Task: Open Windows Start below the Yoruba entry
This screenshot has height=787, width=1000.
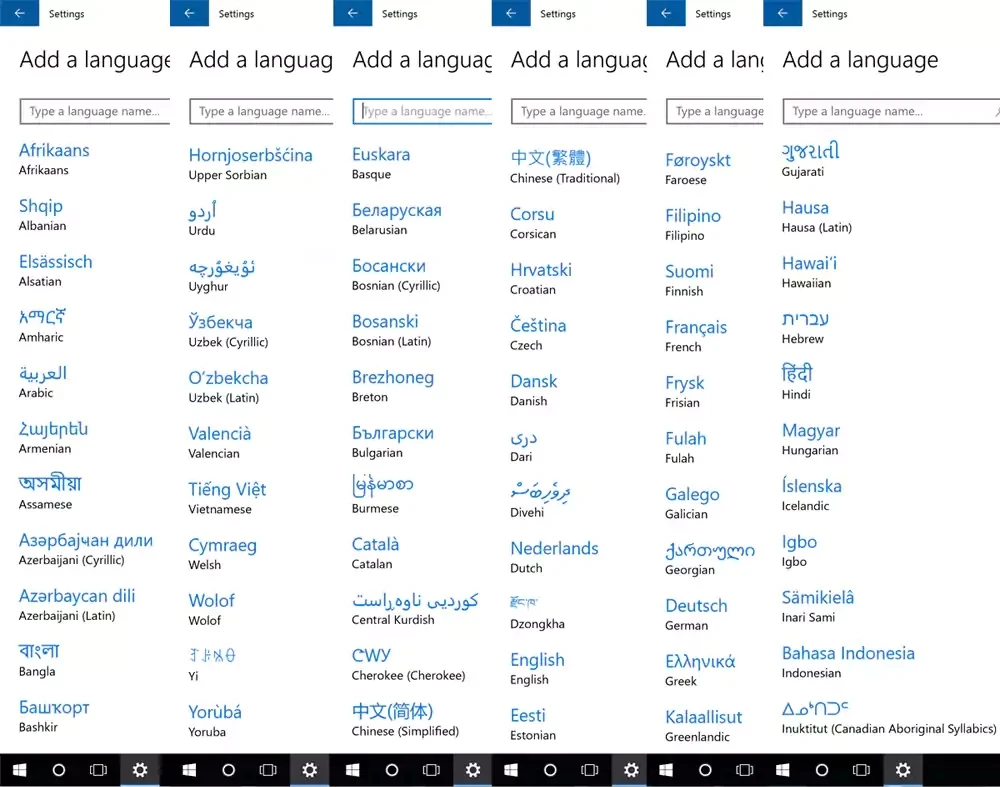Action: [x=189, y=770]
